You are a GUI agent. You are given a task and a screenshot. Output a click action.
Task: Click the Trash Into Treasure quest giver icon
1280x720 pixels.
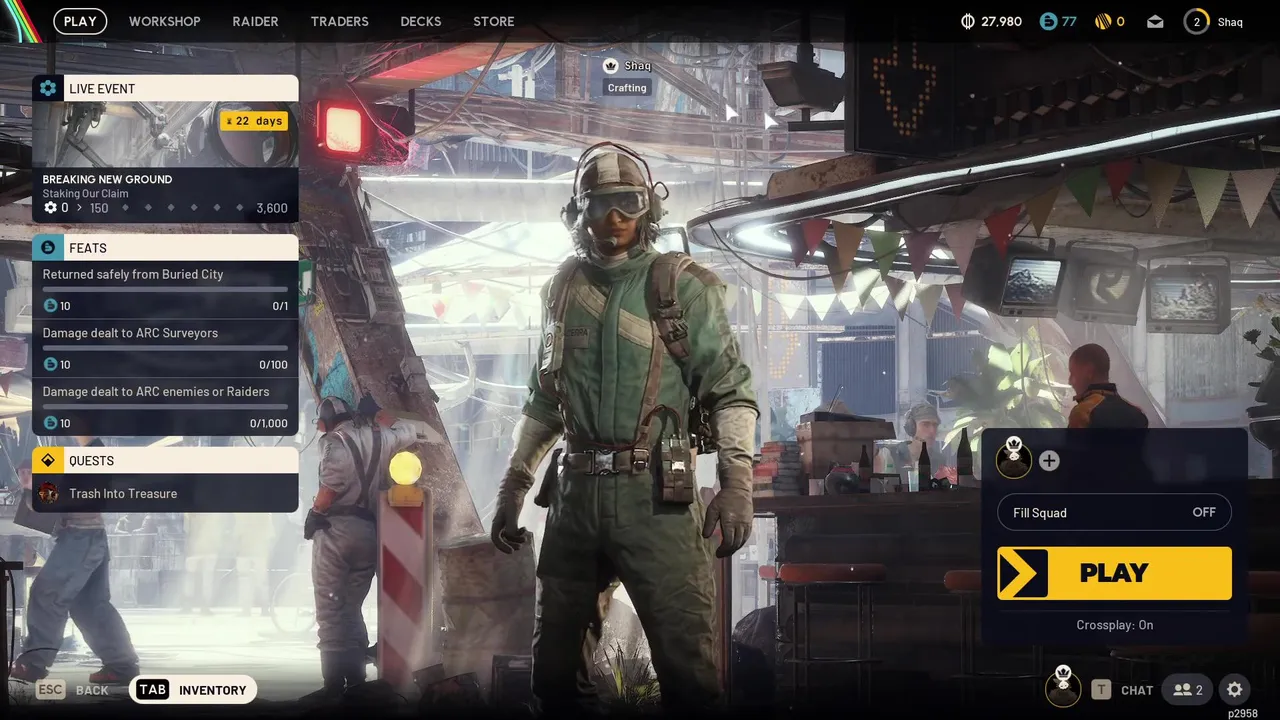pyautogui.click(x=48, y=493)
